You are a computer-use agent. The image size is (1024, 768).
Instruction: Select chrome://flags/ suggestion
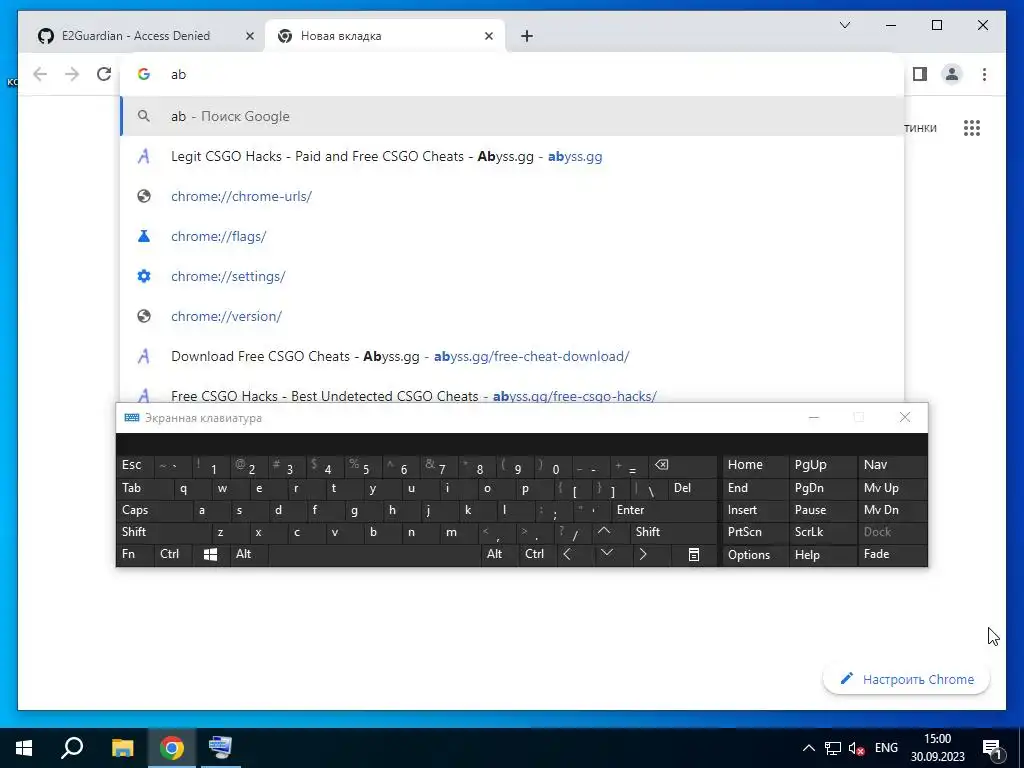513,236
